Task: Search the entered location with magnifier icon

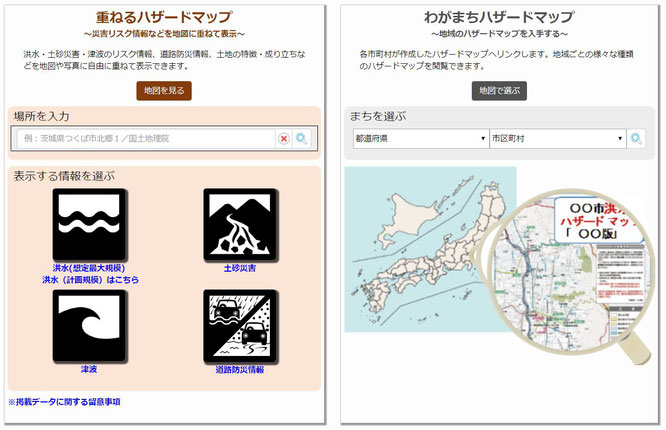Action: [x=302, y=139]
